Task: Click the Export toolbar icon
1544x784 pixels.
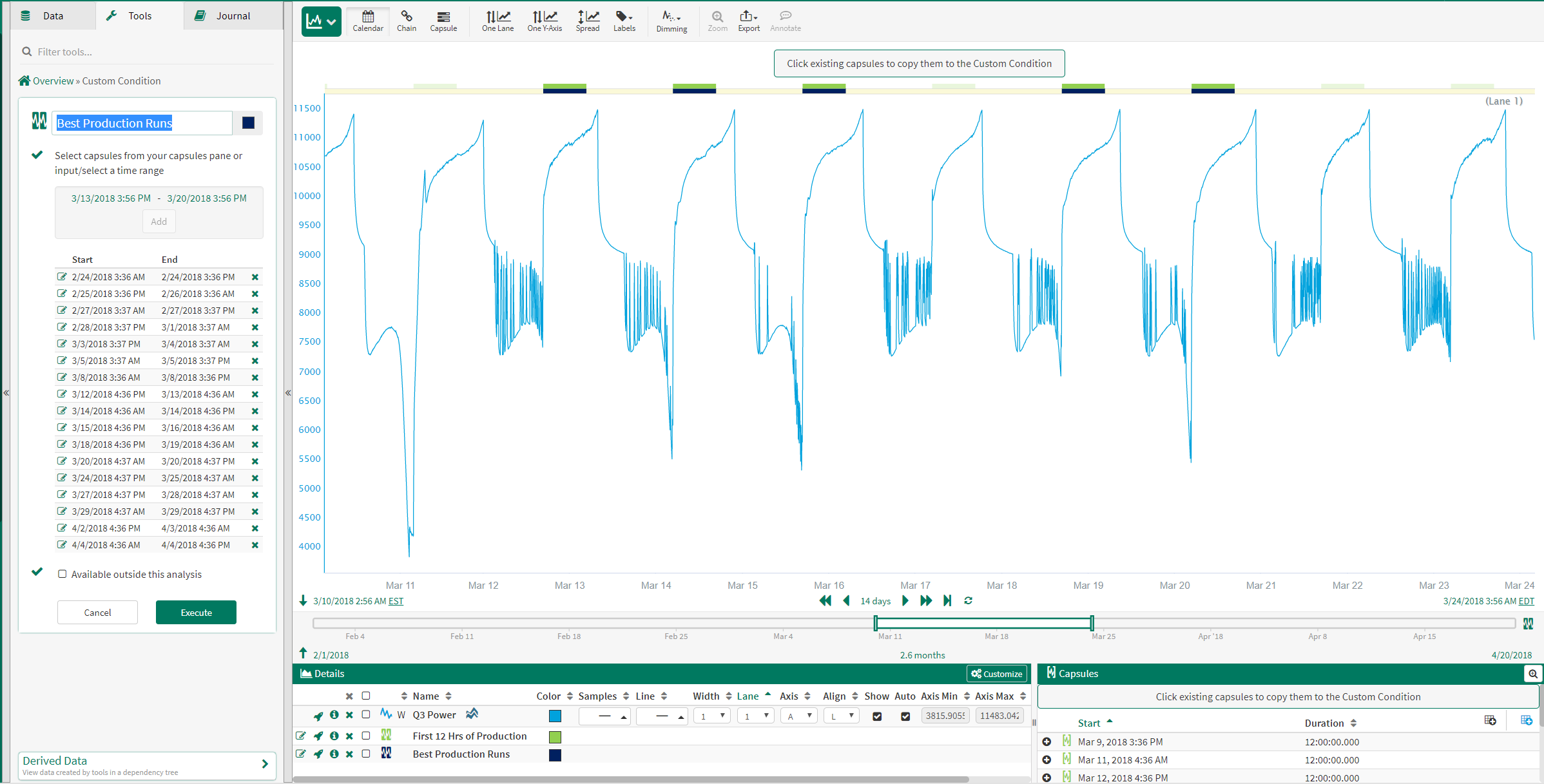Action: coord(748,21)
